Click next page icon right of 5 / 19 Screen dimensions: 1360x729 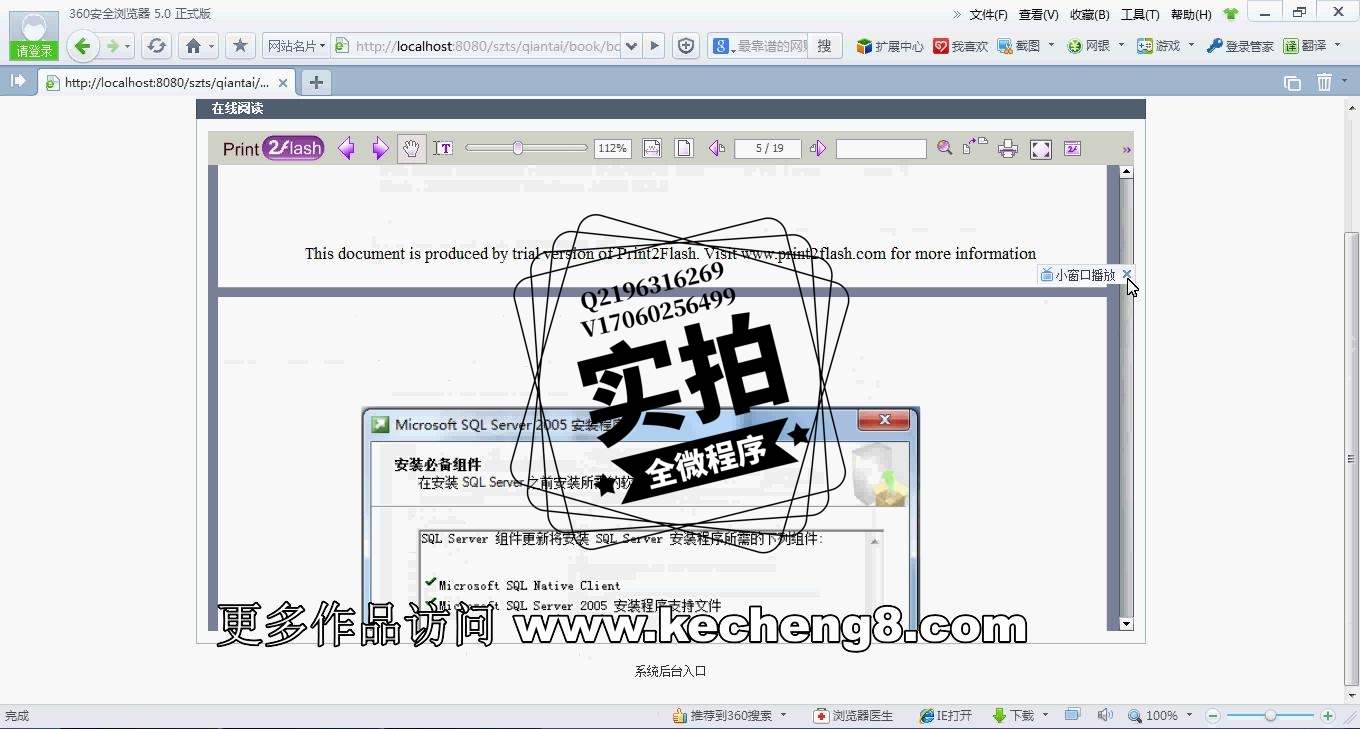(818, 148)
